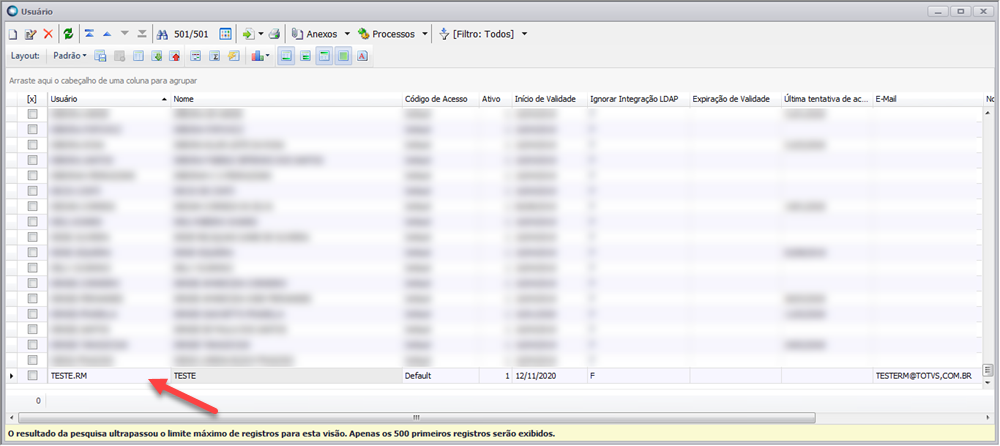Toggle the first highlighted view button after chart
The image size is (1000, 446).
coord(287,56)
